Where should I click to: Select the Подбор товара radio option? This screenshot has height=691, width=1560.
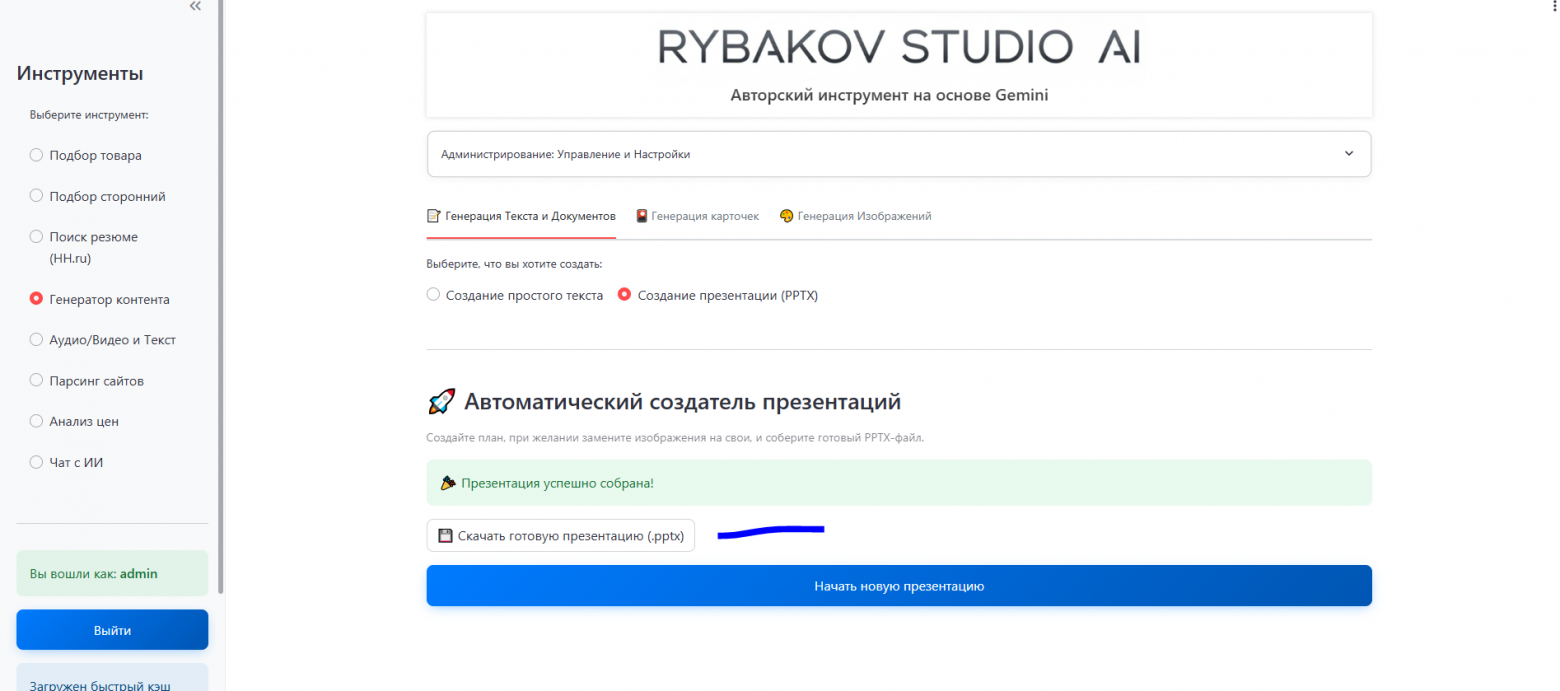(35, 155)
